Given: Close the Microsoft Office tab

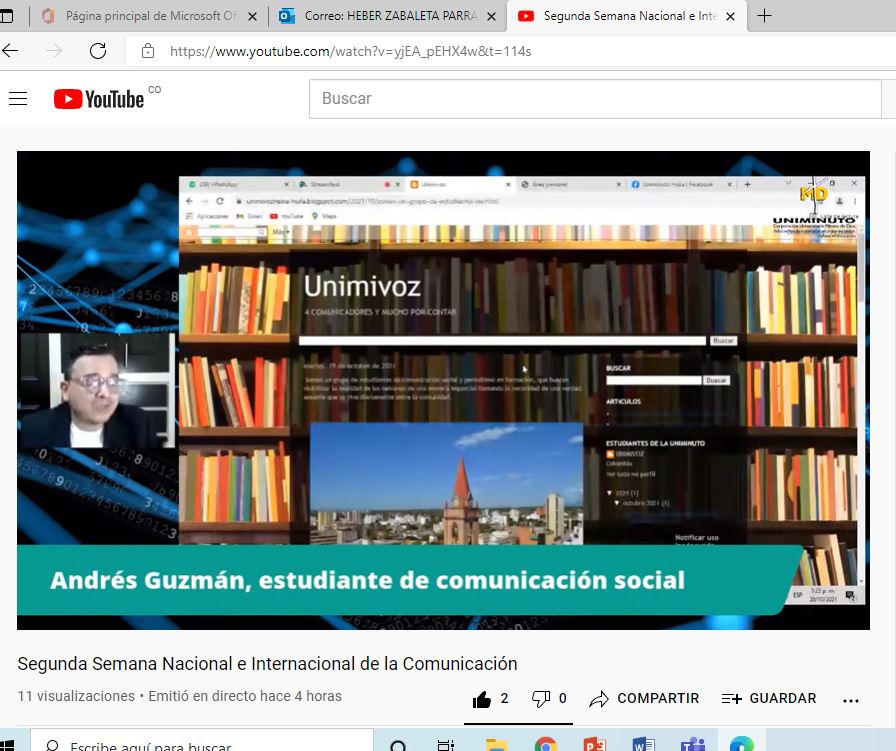Looking at the screenshot, I should [x=252, y=17].
